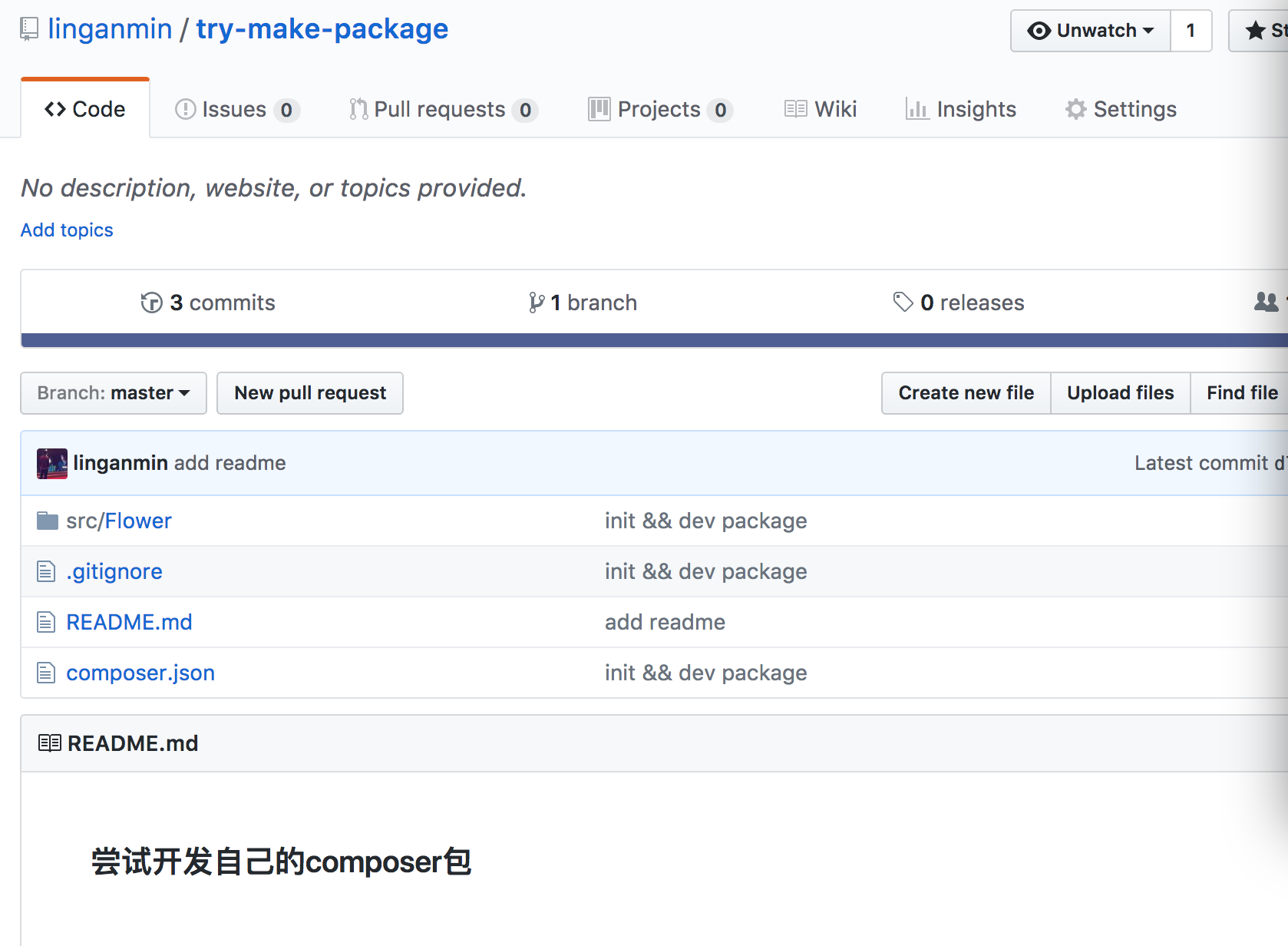The width and height of the screenshot is (1288, 946).
Task: Open the repository Settings tab
Action: click(1121, 109)
